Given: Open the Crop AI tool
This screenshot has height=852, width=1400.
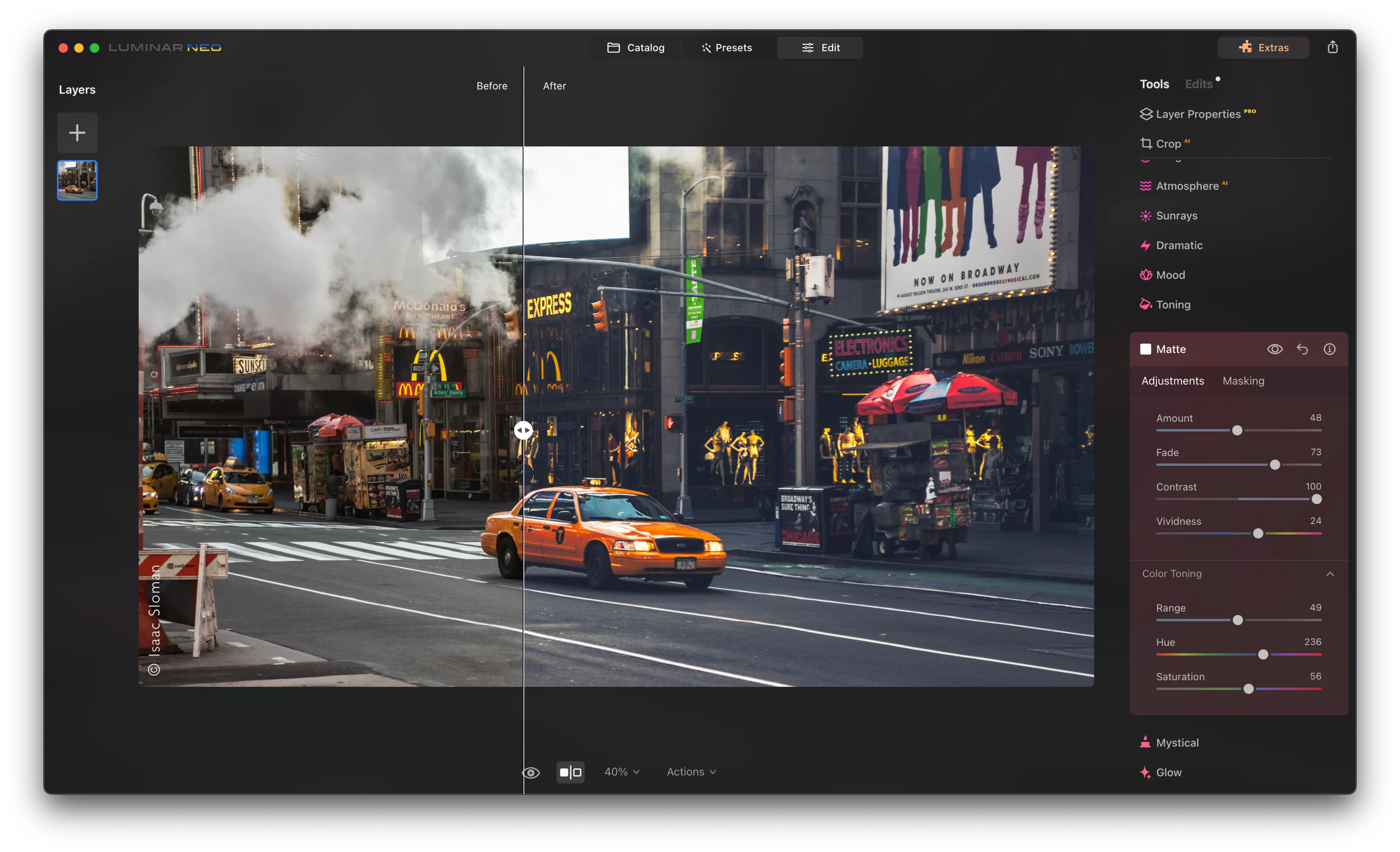Looking at the screenshot, I should point(1167,144).
